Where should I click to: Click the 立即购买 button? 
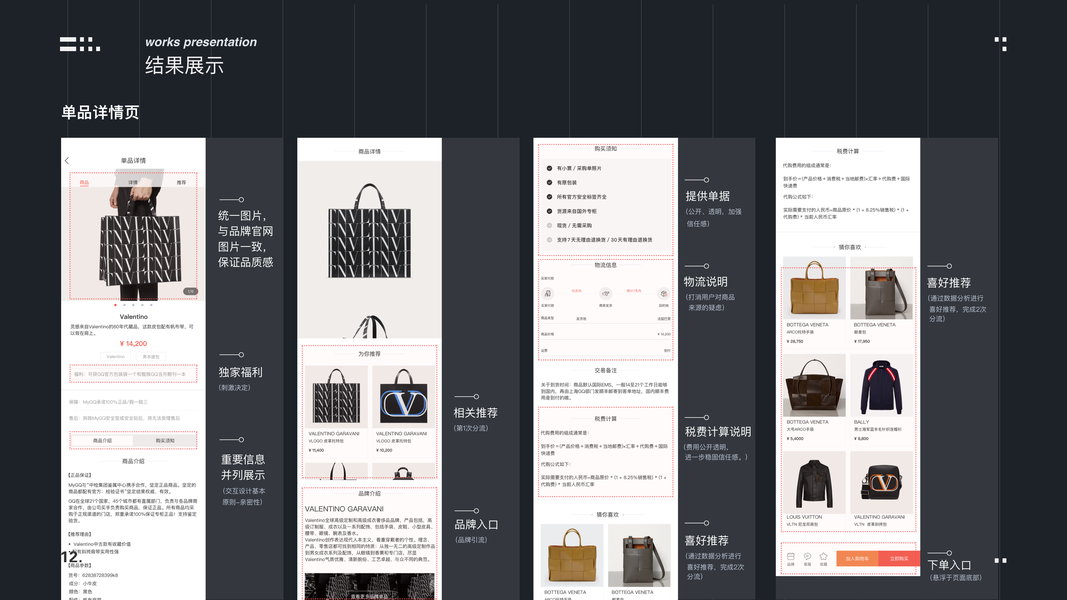[x=899, y=559]
